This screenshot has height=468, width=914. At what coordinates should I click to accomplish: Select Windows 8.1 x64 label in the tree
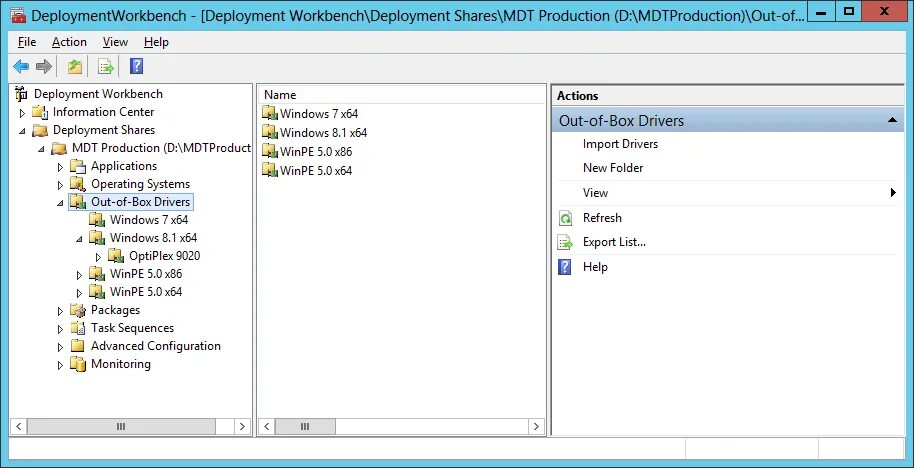tap(153, 238)
